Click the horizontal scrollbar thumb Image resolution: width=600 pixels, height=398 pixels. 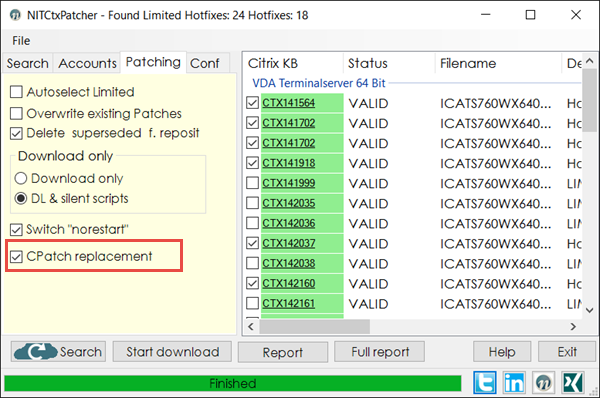click(x=315, y=327)
